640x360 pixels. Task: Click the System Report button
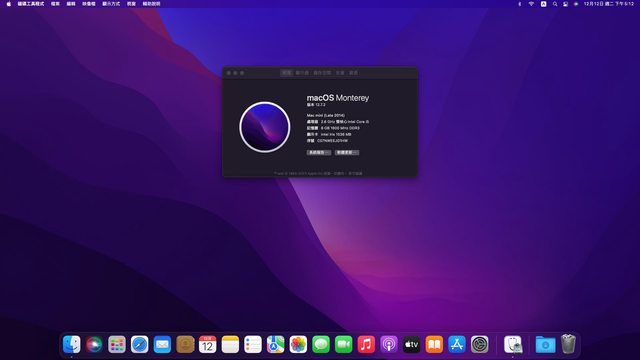319,152
